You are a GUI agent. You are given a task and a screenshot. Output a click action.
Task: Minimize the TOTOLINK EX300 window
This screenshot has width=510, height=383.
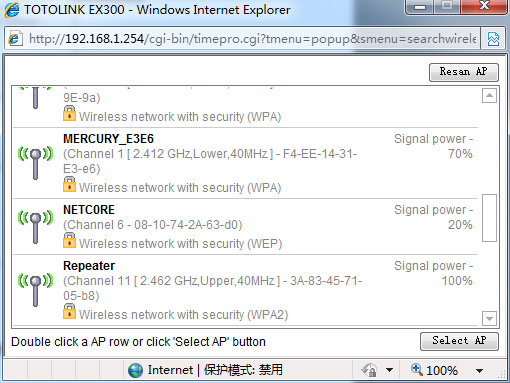[x=420, y=7]
